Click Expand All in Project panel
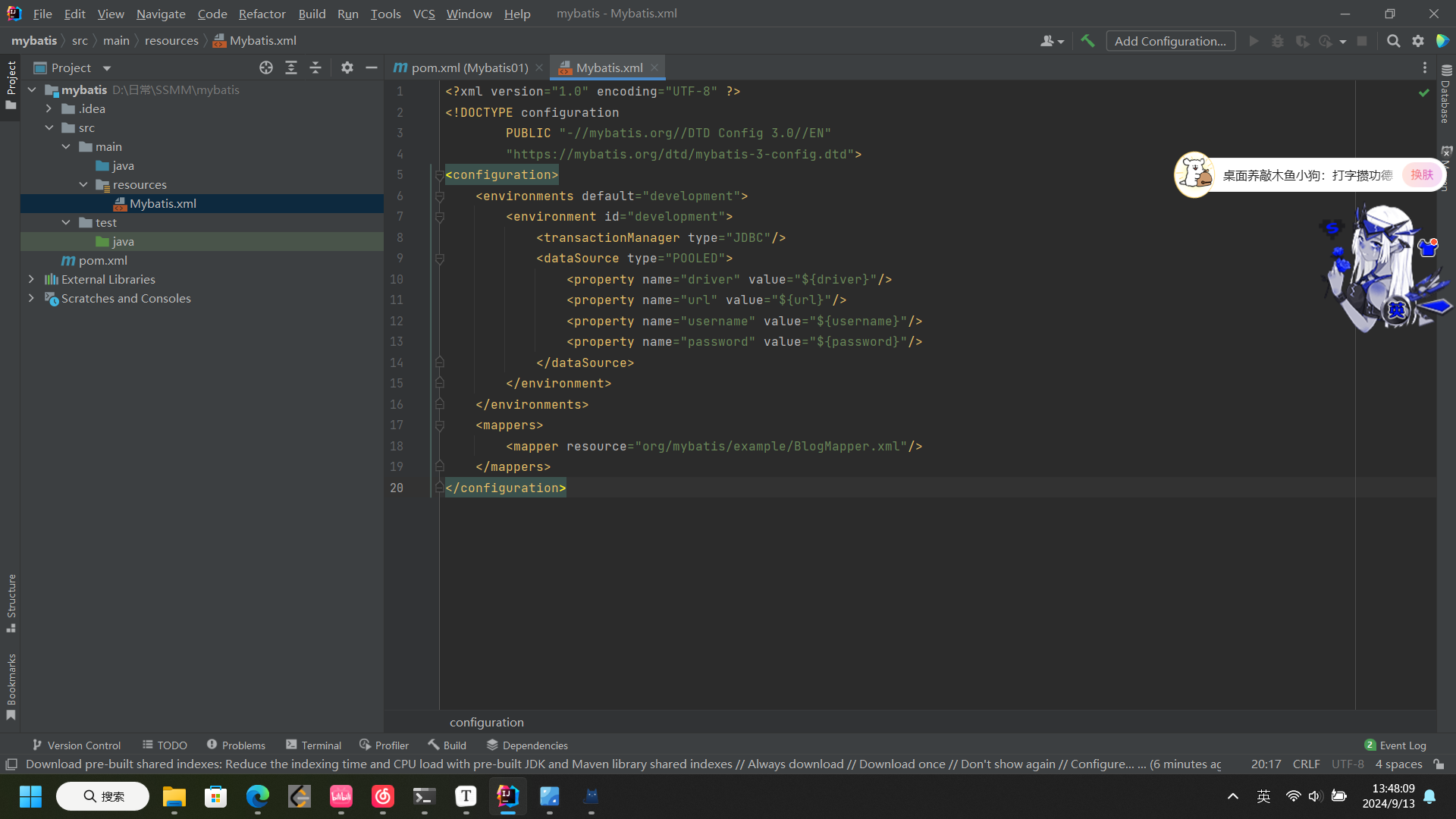1456x819 pixels. pyautogui.click(x=291, y=67)
